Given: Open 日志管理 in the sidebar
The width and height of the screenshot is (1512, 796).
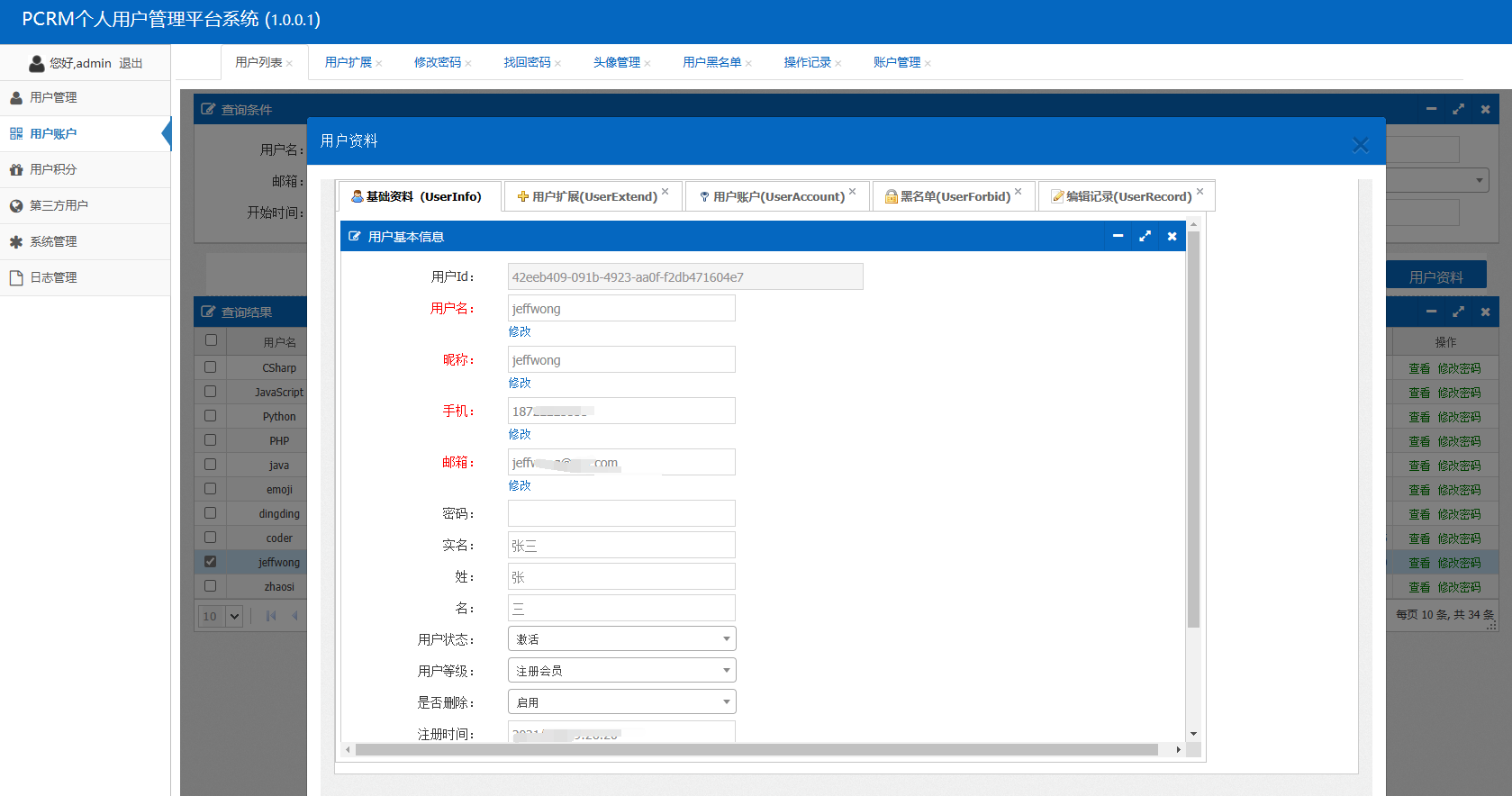Looking at the screenshot, I should pyautogui.click(x=53, y=277).
